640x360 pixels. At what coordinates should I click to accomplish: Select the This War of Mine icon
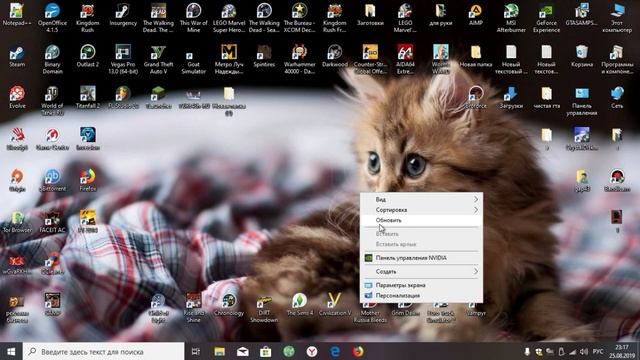tap(193, 18)
